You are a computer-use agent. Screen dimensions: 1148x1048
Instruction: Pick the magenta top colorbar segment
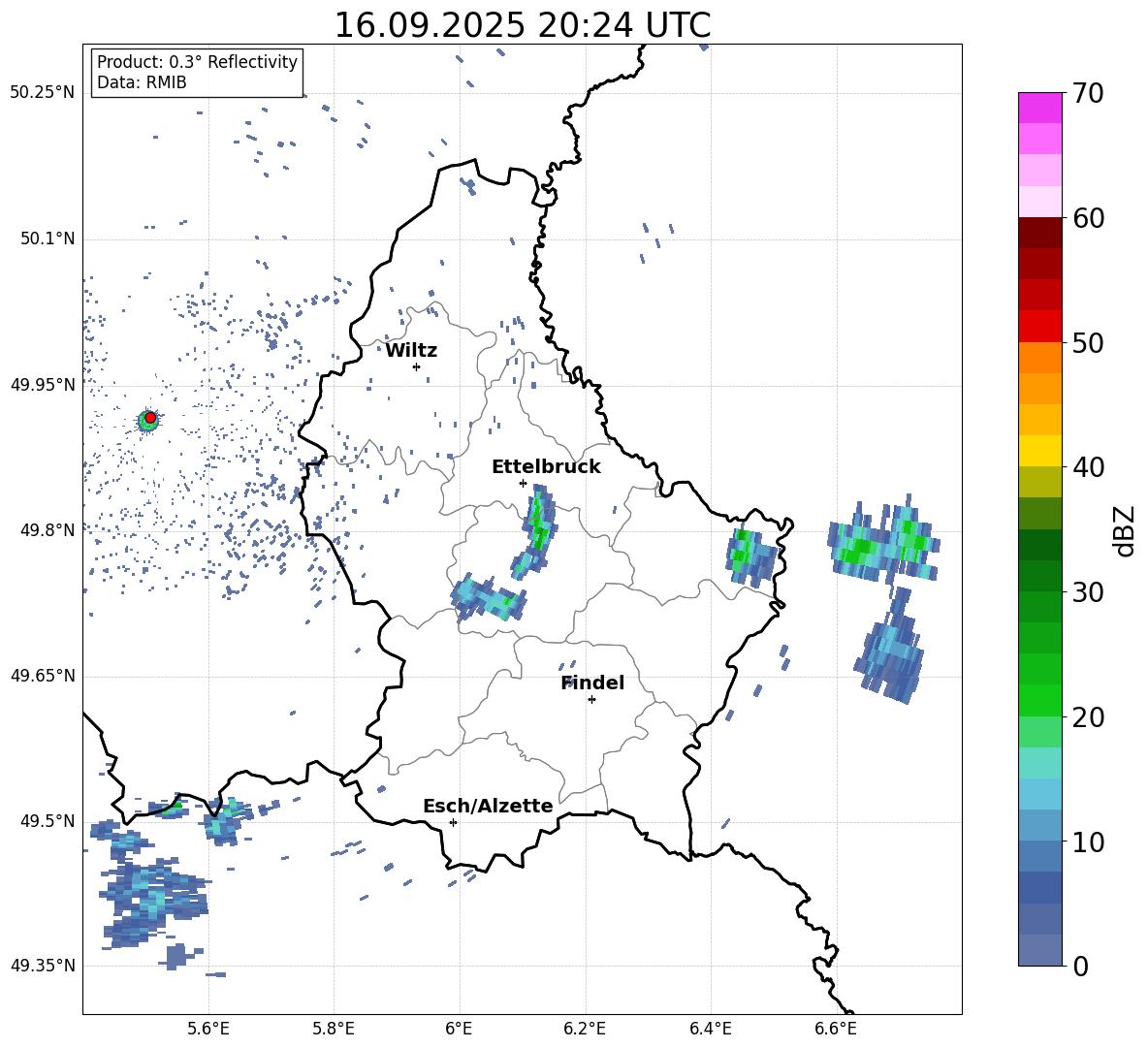pyautogui.click(x=1039, y=108)
